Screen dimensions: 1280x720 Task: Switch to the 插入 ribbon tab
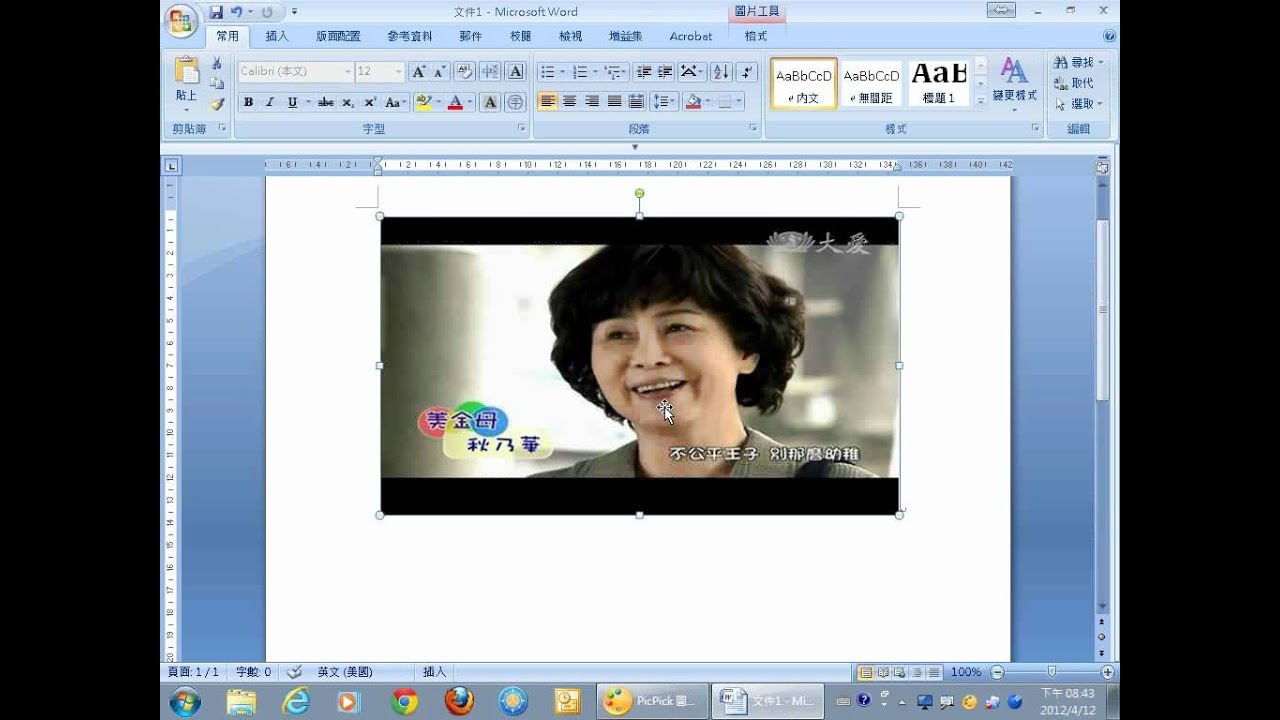(x=277, y=36)
